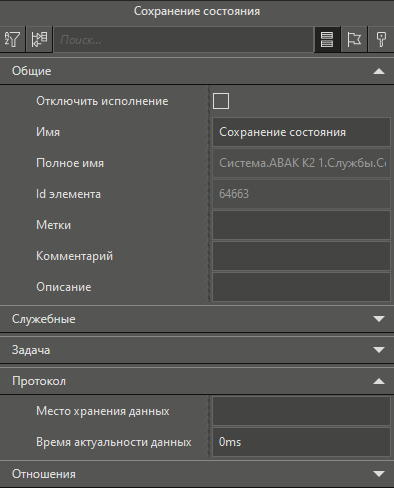Click the Сохранение состояния panel title

click(197, 11)
